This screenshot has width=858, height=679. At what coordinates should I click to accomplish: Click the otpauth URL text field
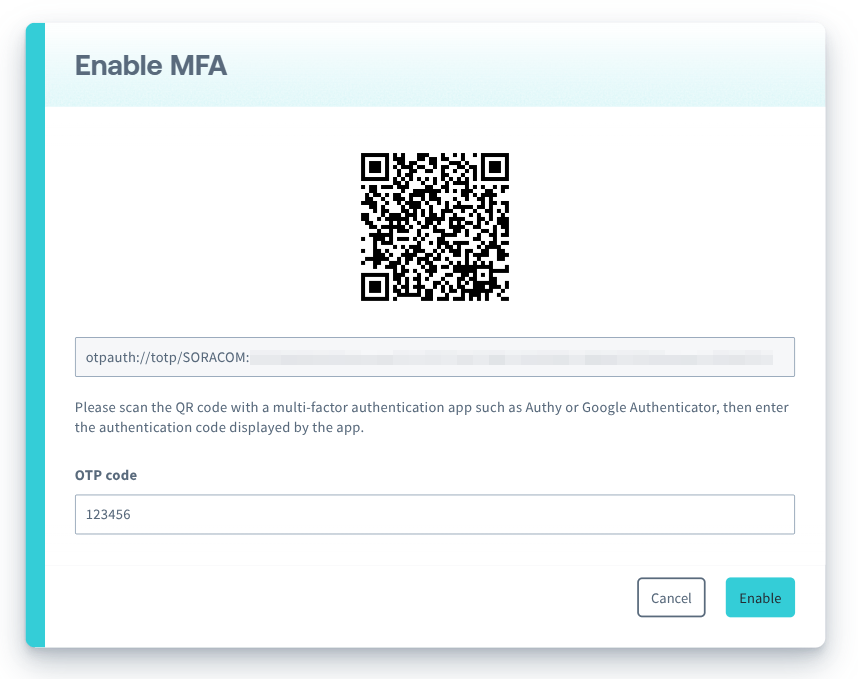click(x=434, y=357)
